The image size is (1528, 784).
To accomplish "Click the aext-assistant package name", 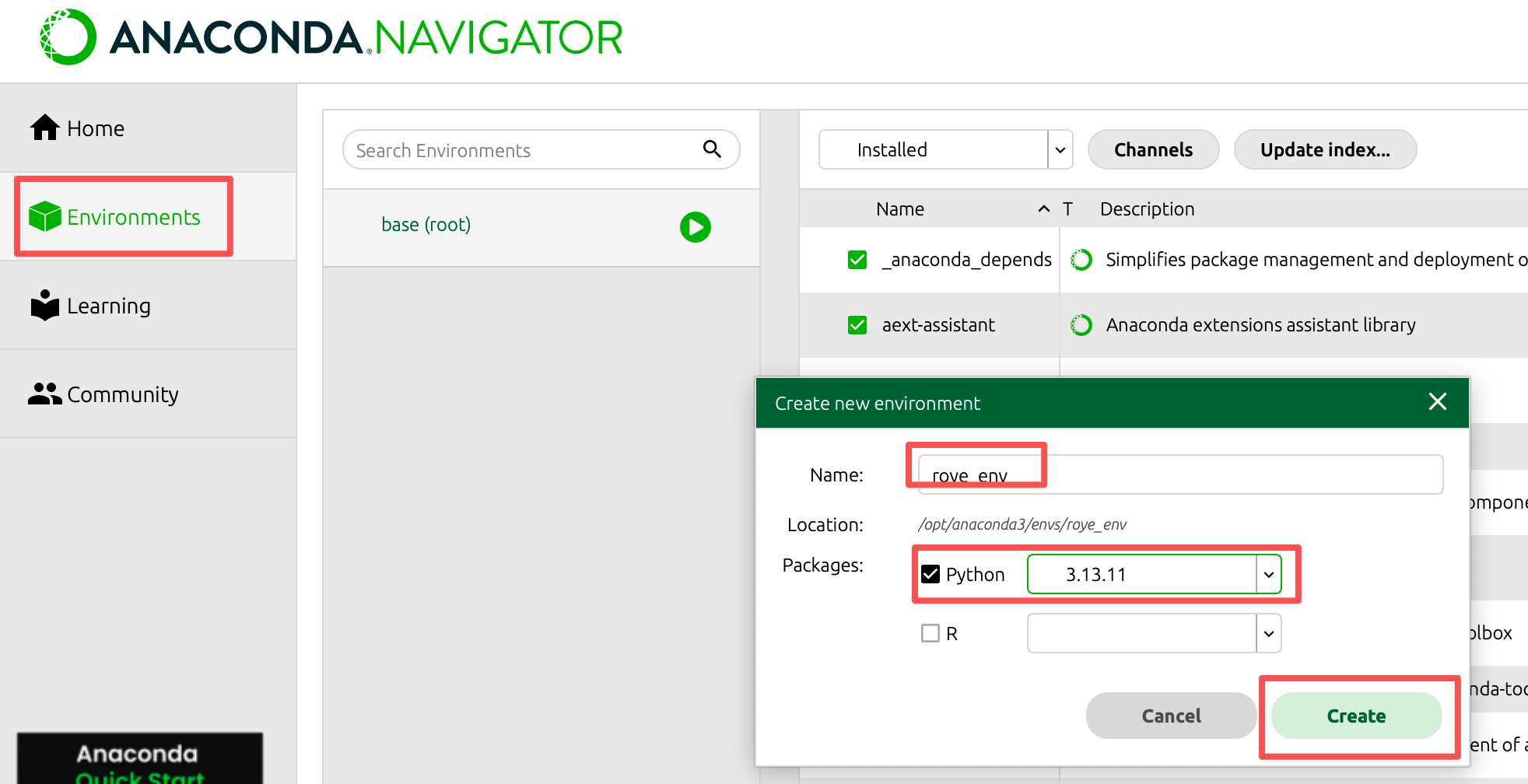I will coord(938,325).
